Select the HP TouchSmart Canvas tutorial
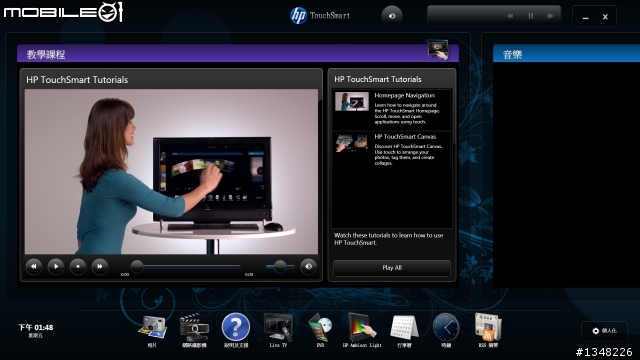The width and height of the screenshot is (640, 360). coord(392,151)
